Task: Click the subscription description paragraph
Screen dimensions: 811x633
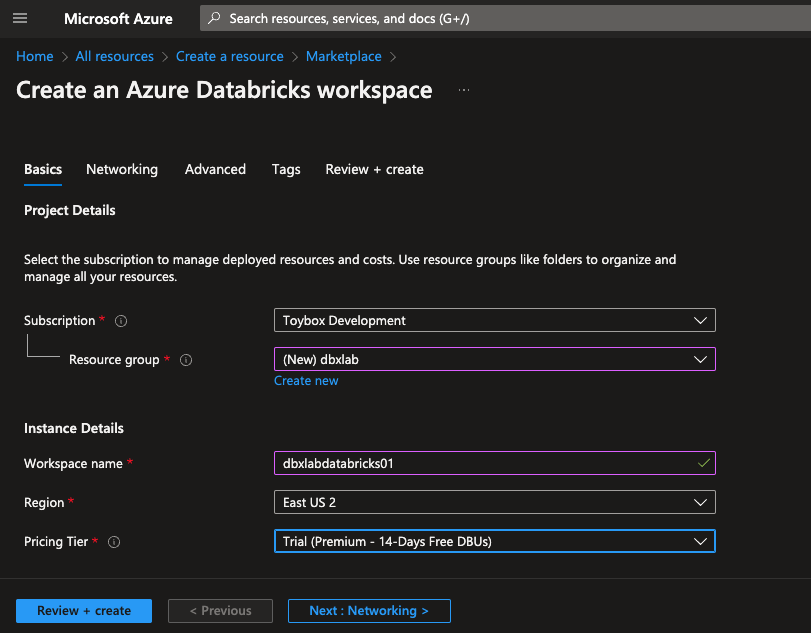Action: pyautogui.click(x=350, y=268)
